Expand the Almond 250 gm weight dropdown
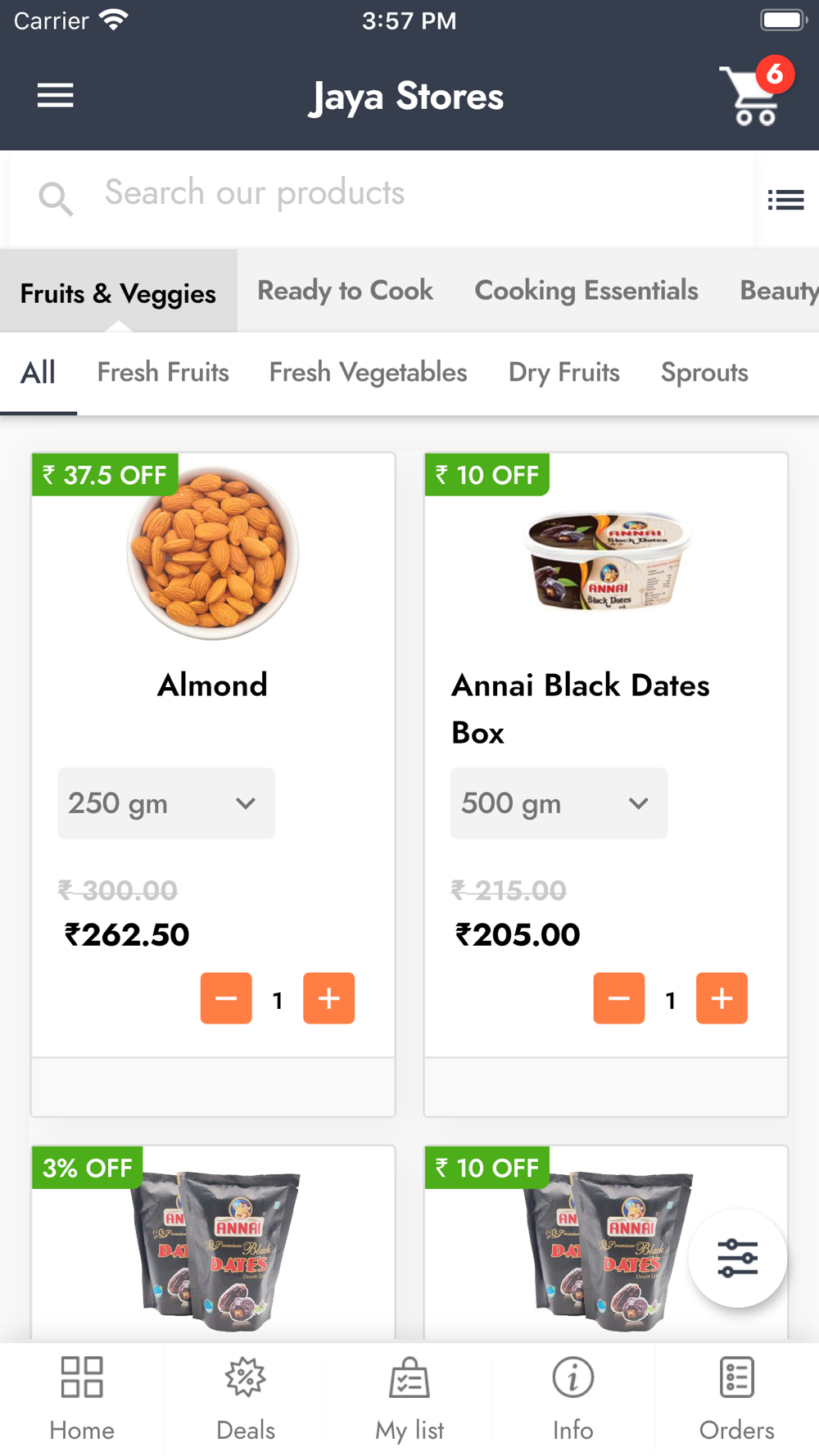This screenshot has height=1456, width=819. tap(166, 803)
